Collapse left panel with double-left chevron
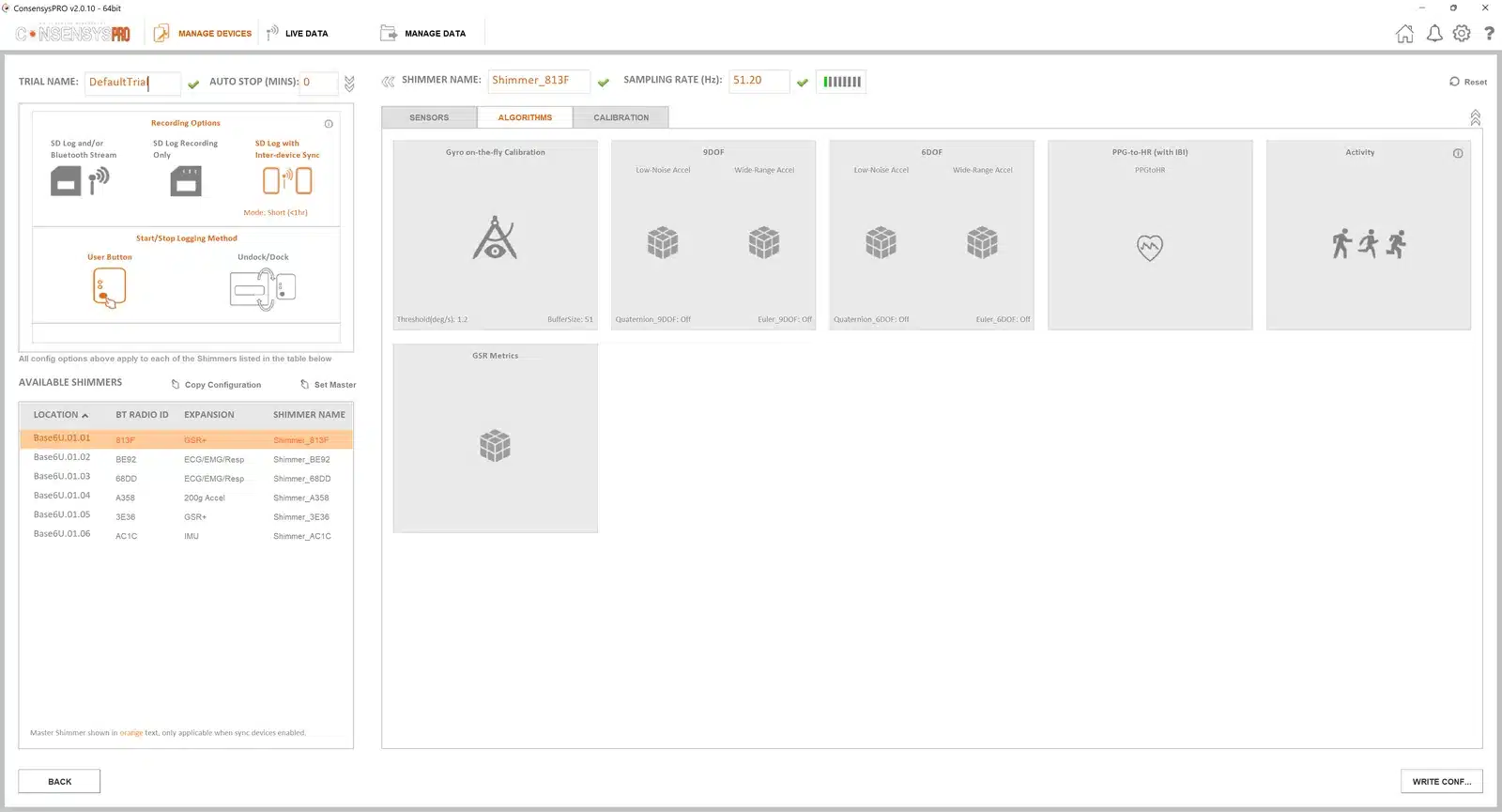Screen dimensions: 1502x812 [x=388, y=82]
